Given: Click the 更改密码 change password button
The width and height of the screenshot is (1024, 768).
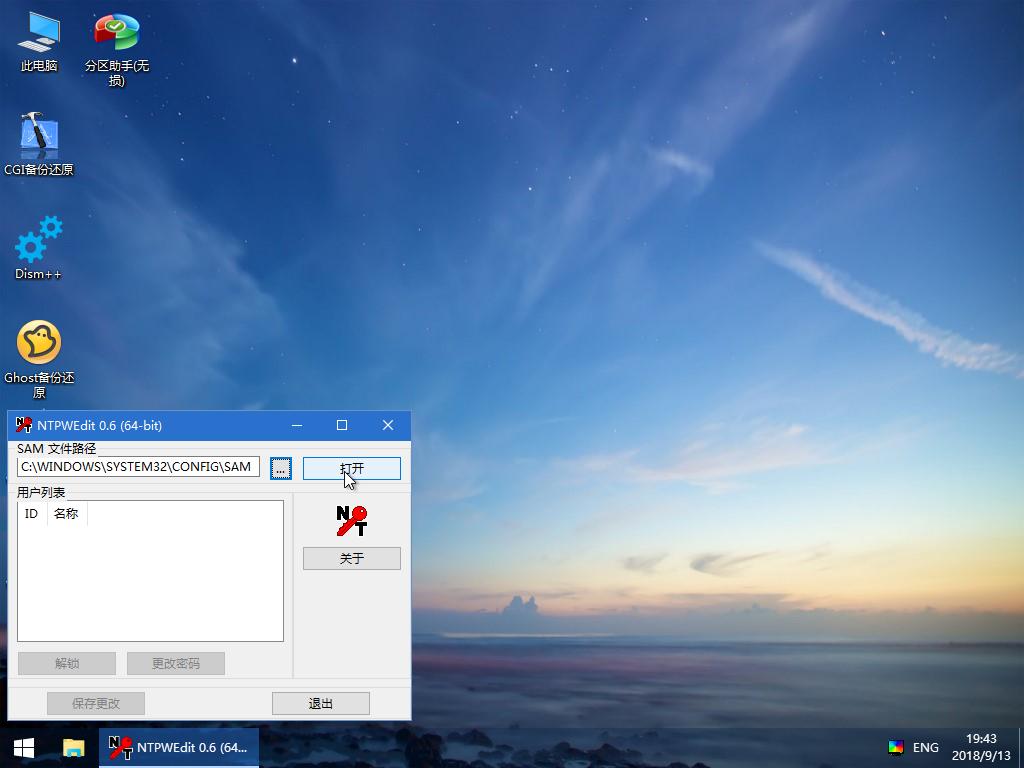Looking at the screenshot, I should click(x=175, y=663).
